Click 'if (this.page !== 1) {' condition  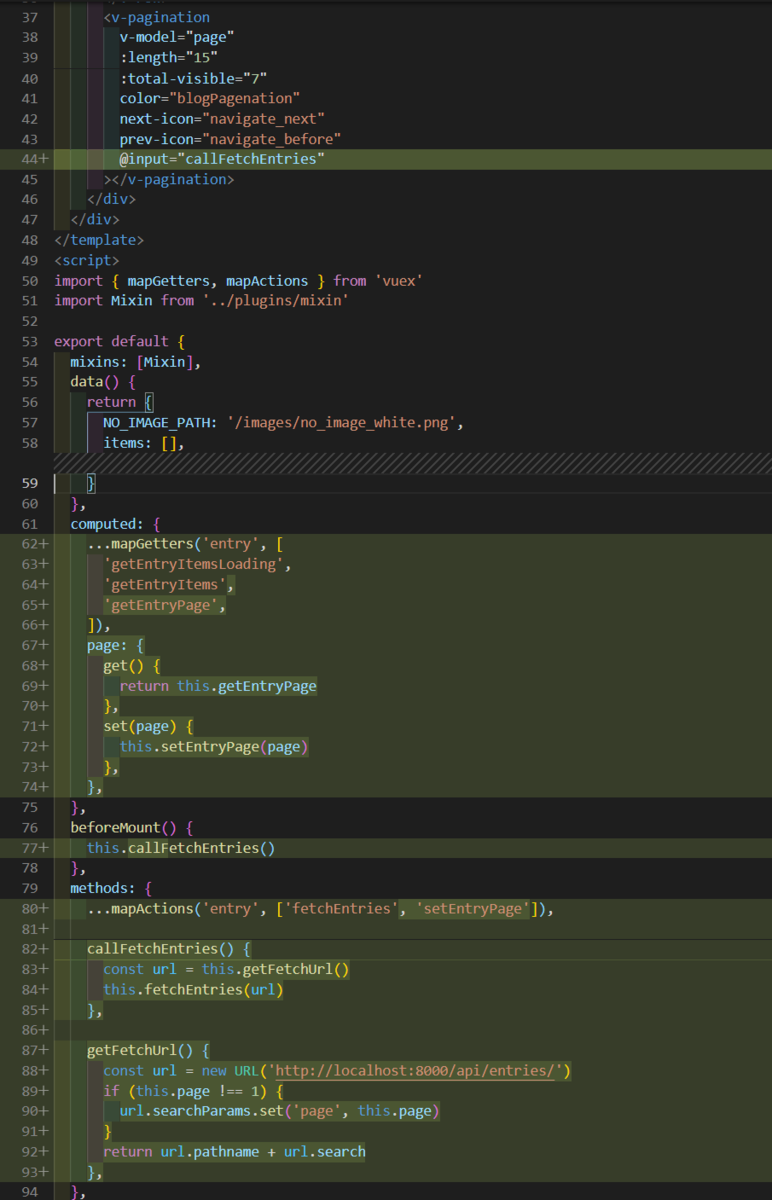click(x=194, y=1091)
